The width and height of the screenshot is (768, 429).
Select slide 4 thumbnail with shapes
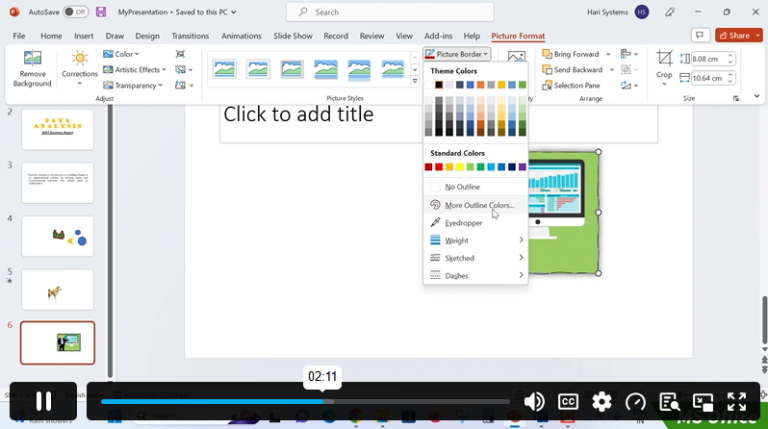(x=57, y=236)
